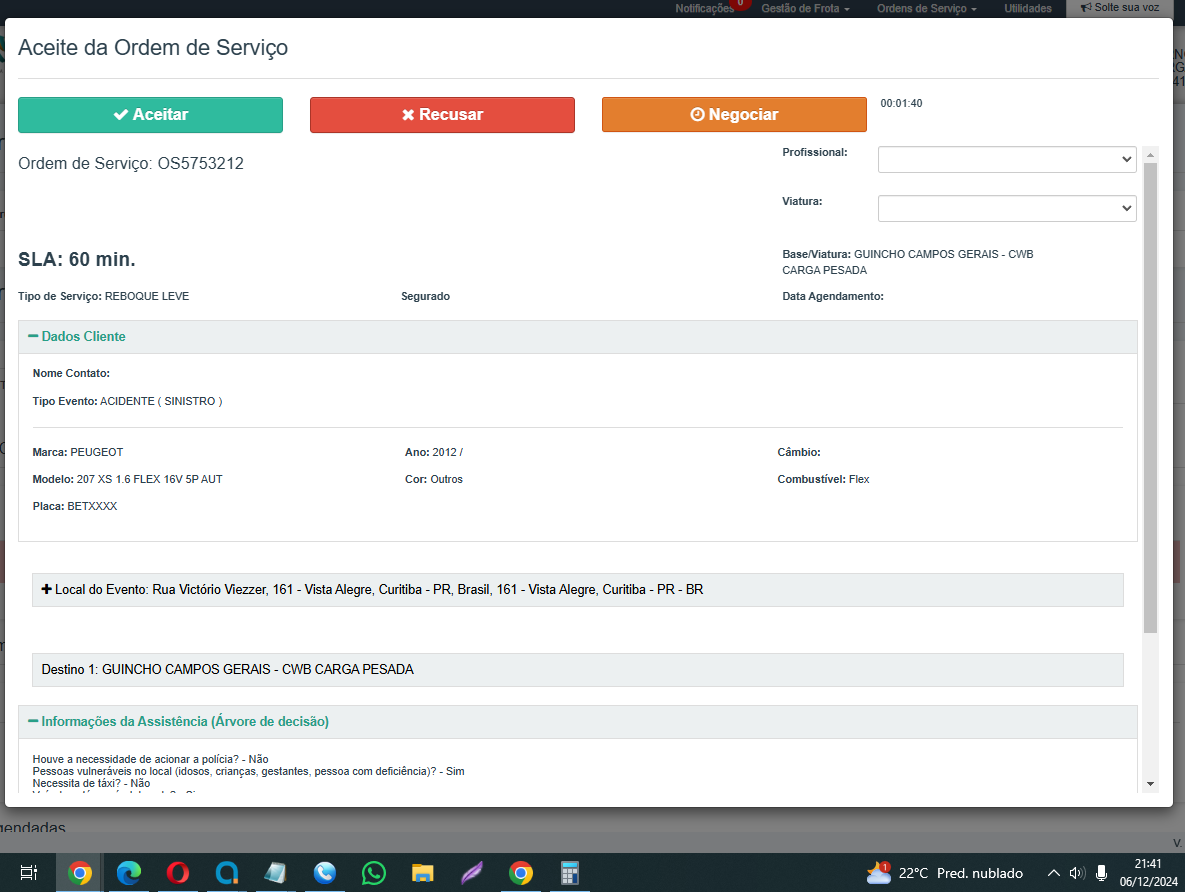Click the Placa: BETXXXX value
Viewport: 1185px width, 892px height.
tap(75, 506)
